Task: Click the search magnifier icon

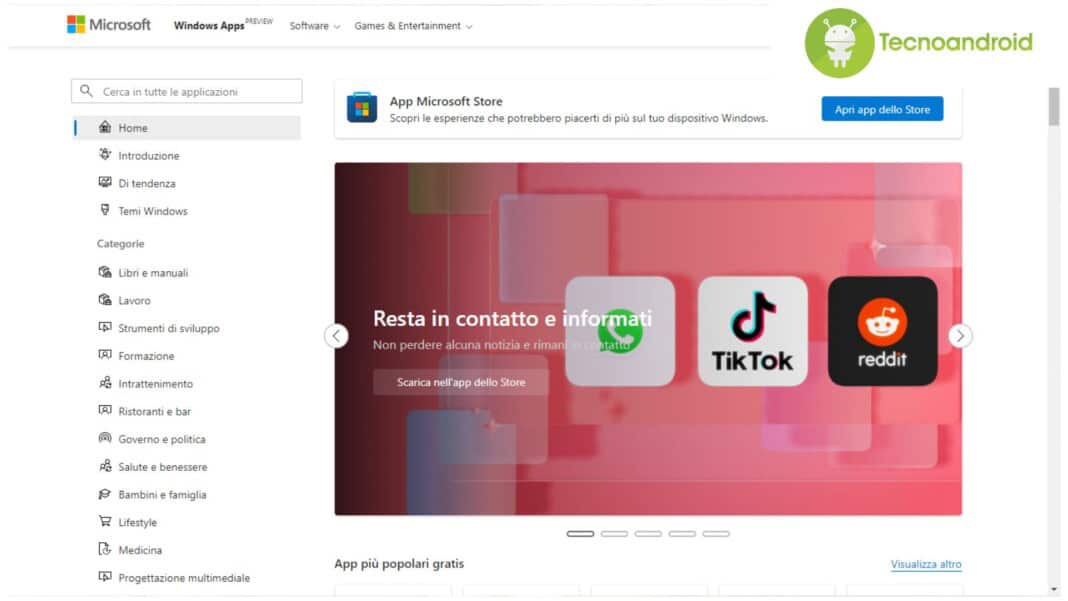Action: pos(86,91)
